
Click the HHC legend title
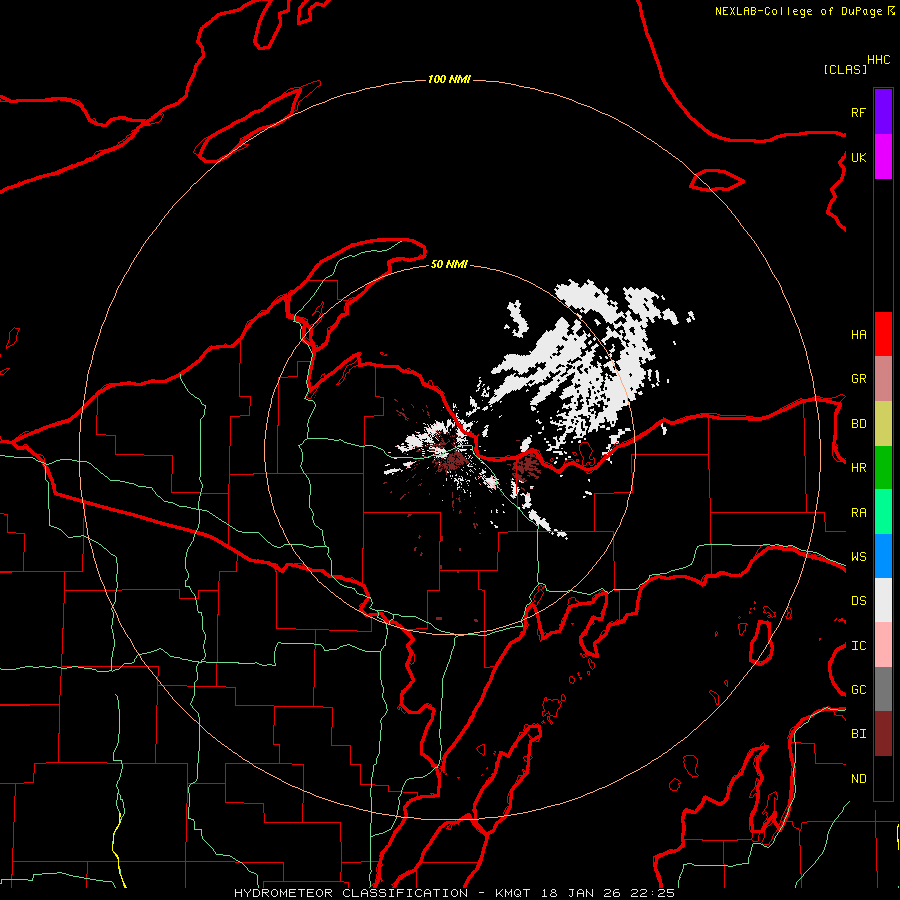[878, 60]
